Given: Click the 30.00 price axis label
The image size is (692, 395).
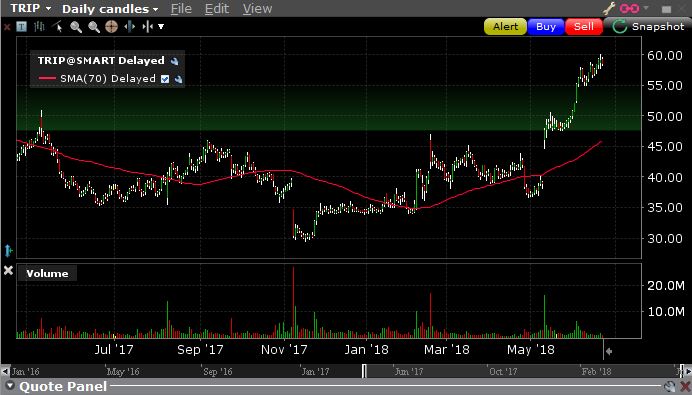Looking at the screenshot, I should pyautogui.click(x=665, y=239).
